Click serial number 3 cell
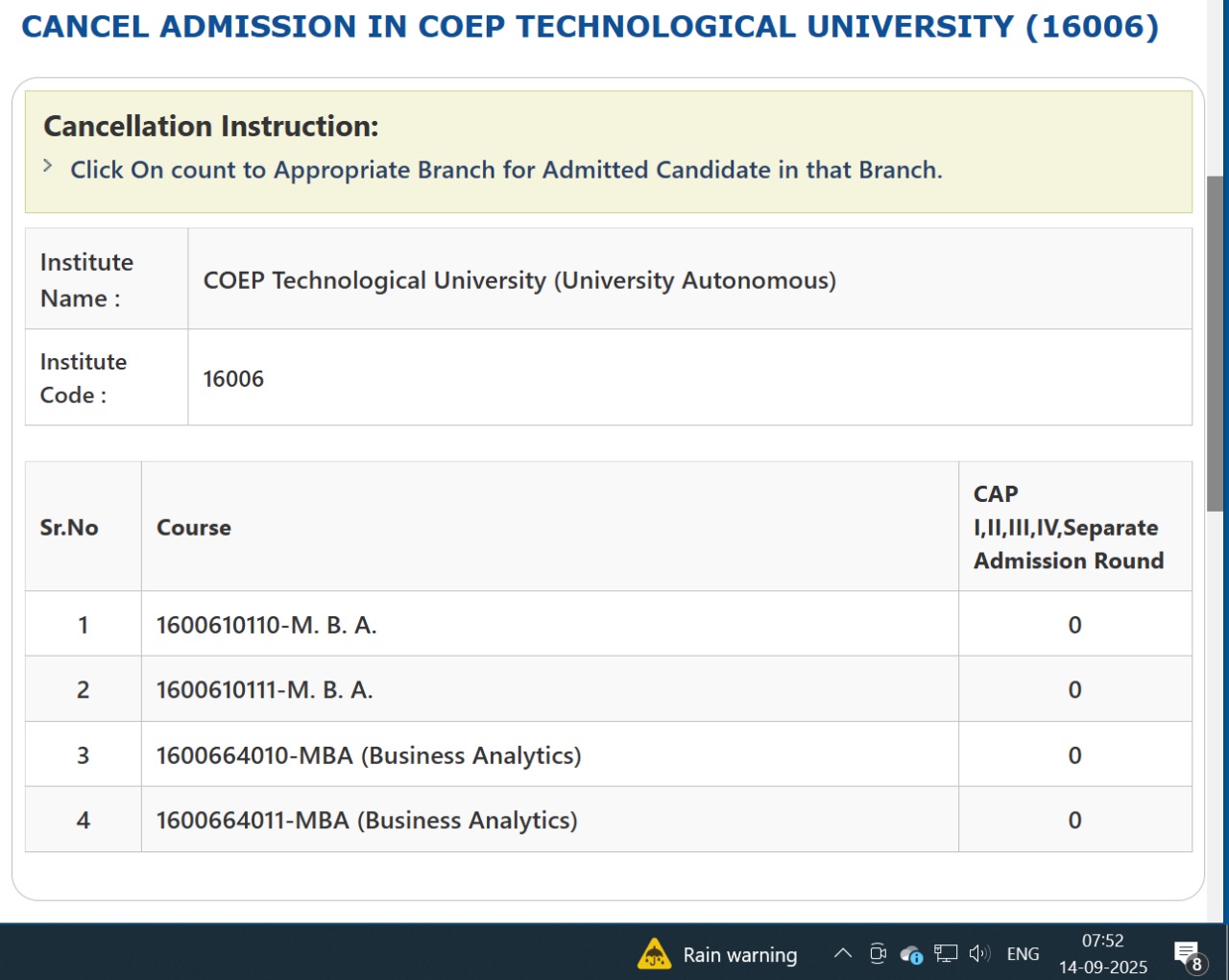This screenshot has width=1229, height=980. point(84,755)
